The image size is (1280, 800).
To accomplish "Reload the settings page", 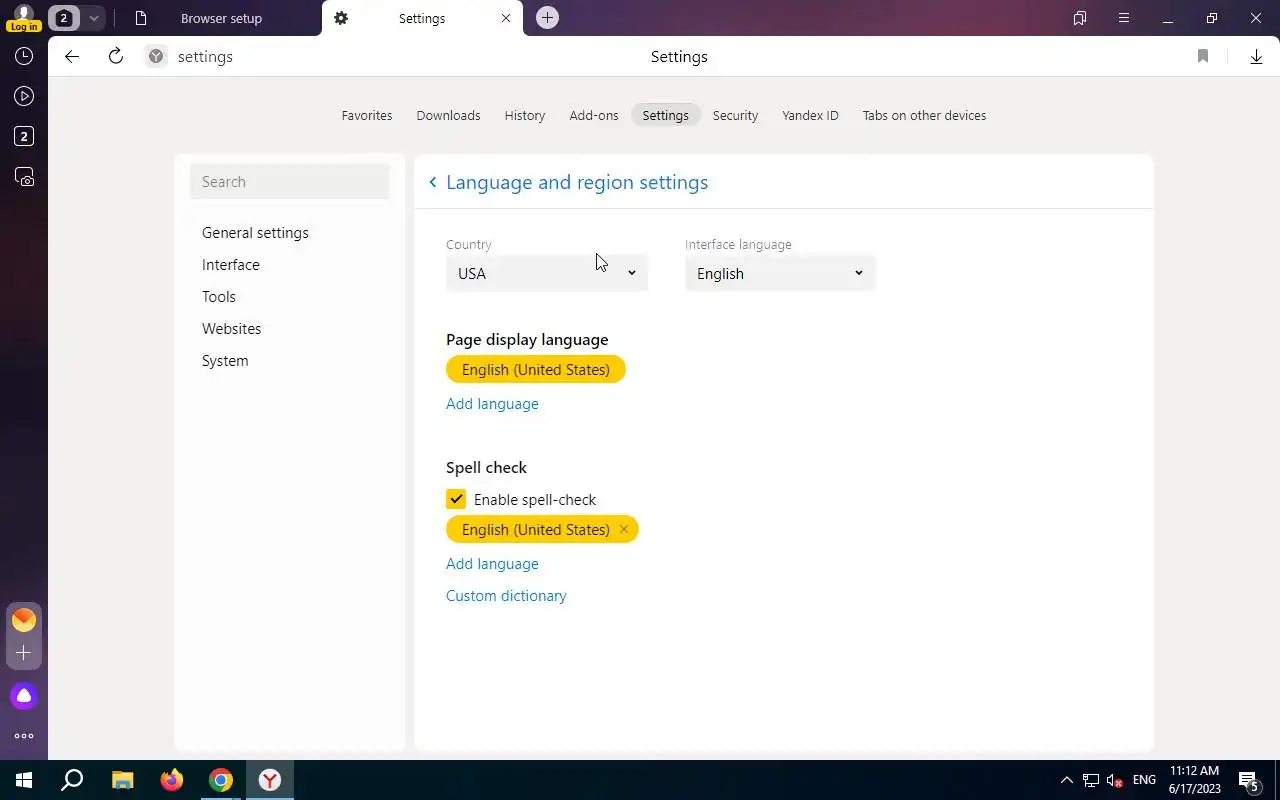I will coord(116,57).
